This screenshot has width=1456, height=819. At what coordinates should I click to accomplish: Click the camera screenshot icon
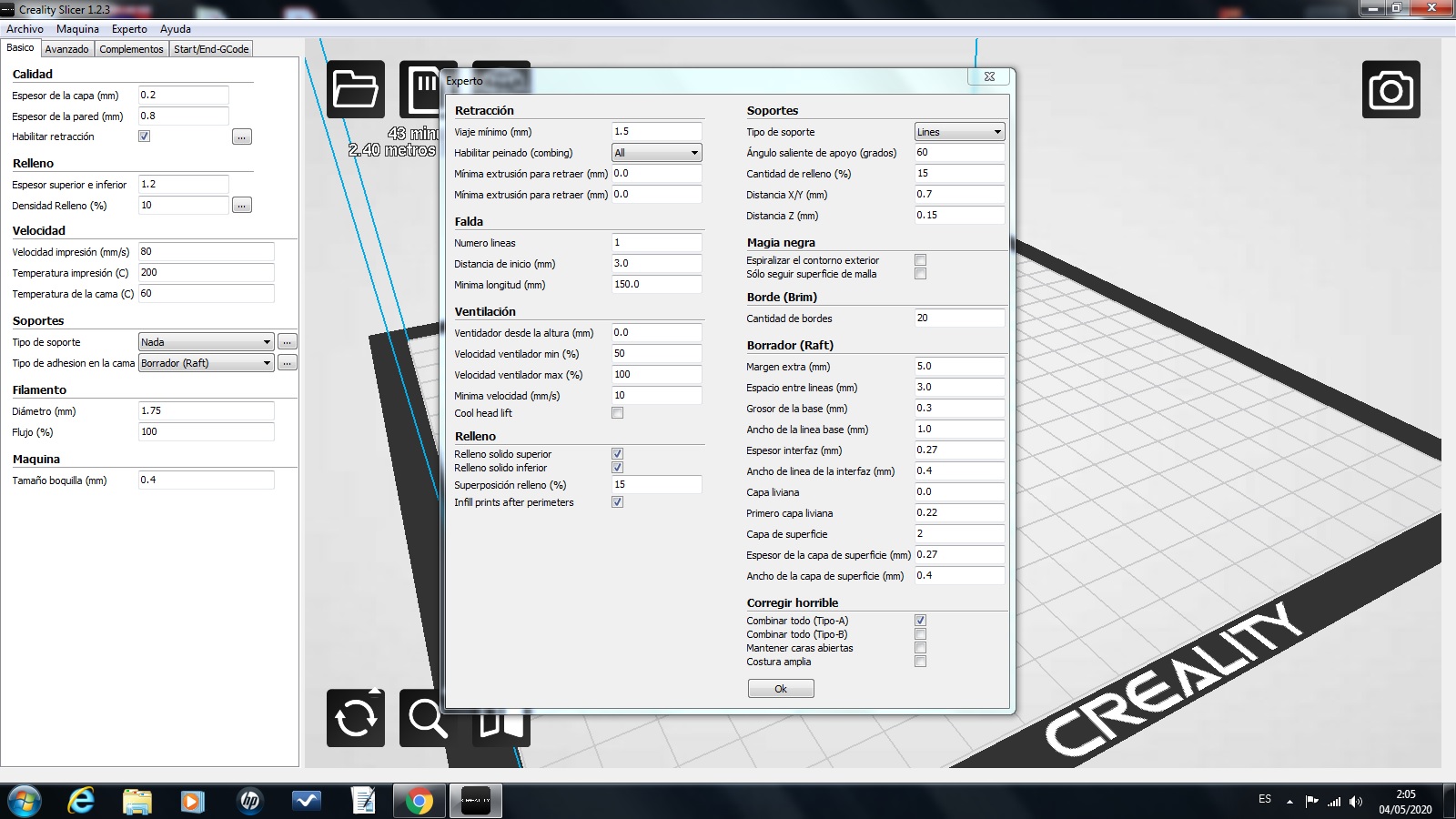[1390, 89]
